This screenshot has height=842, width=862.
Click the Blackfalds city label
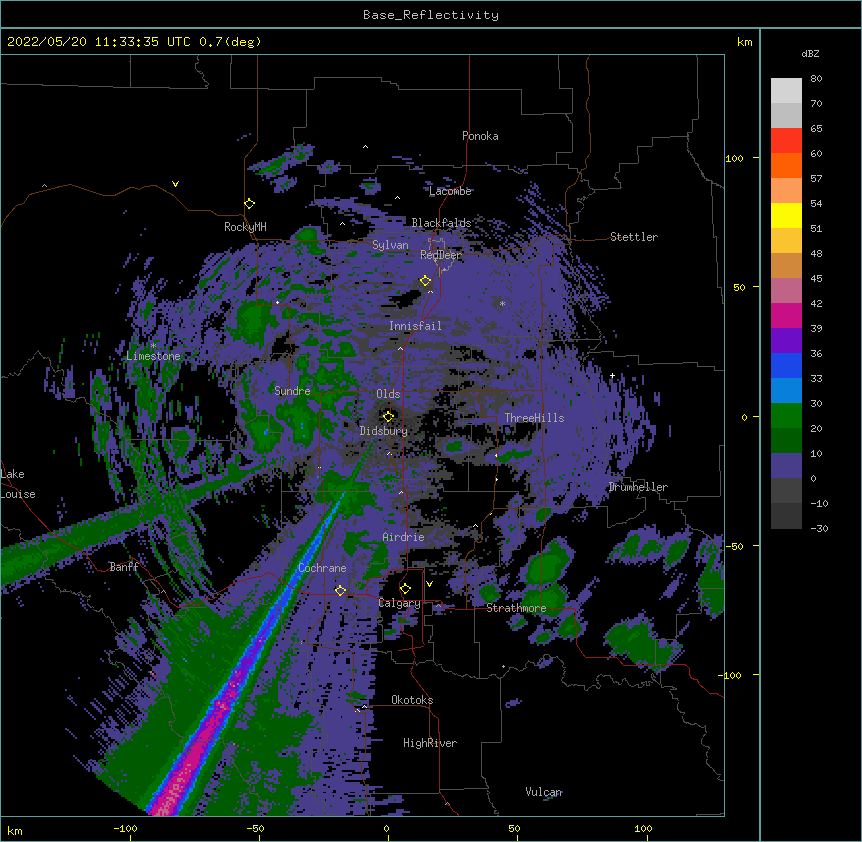[x=441, y=223]
